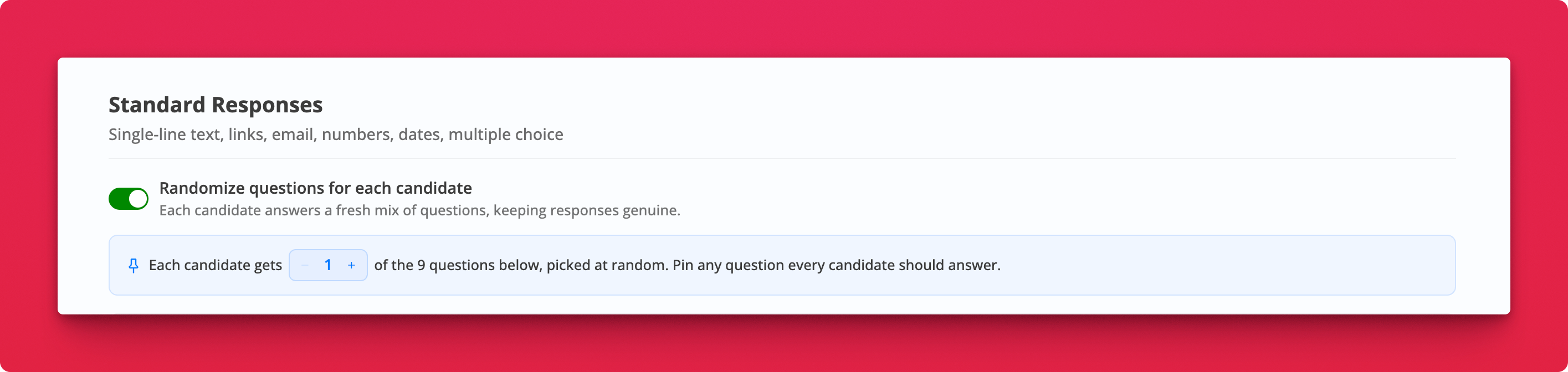Image resolution: width=1568 pixels, height=372 pixels.
Task: Disable the Randomize questions toggle switch
Action: pos(129,199)
